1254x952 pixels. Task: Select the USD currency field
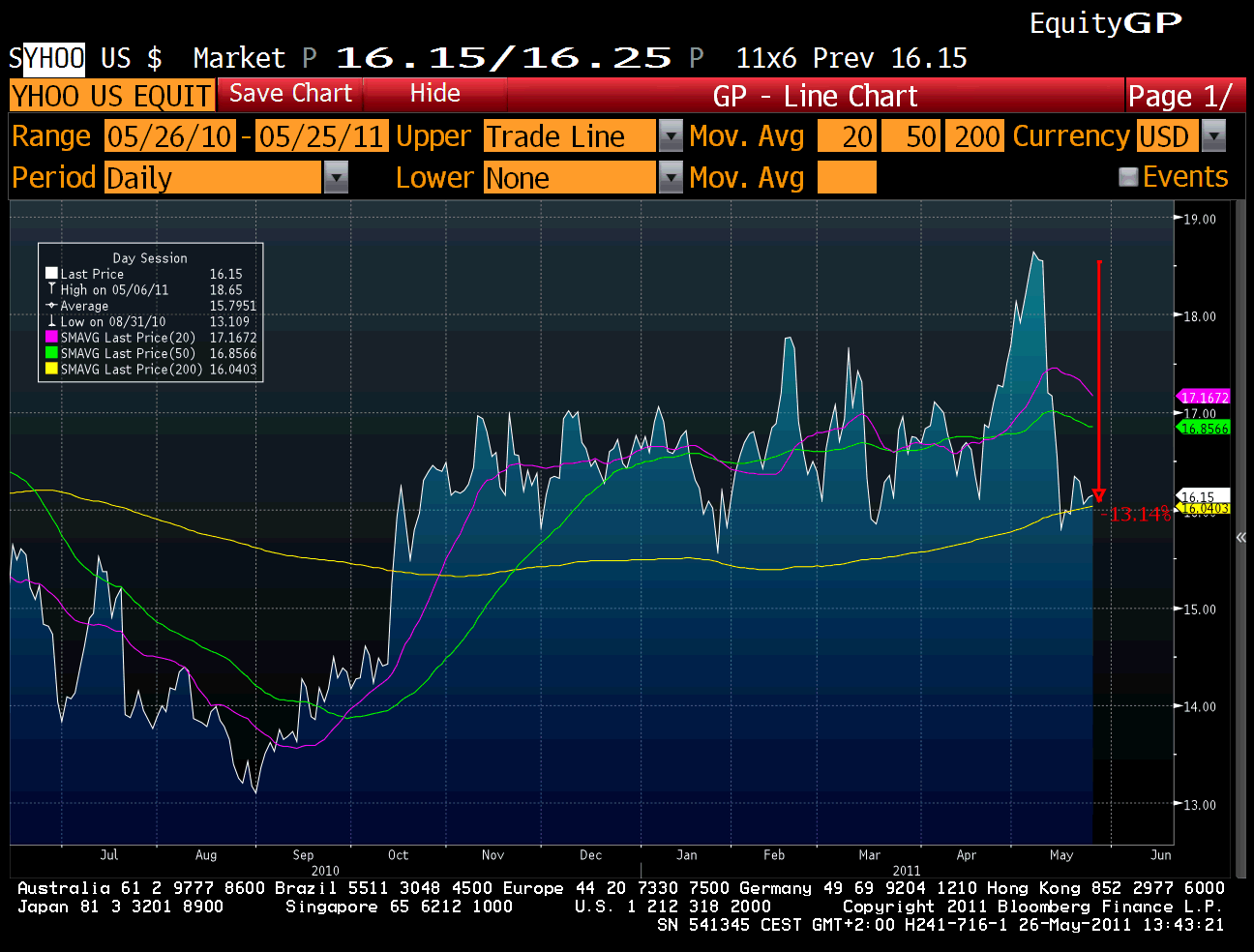[1168, 136]
